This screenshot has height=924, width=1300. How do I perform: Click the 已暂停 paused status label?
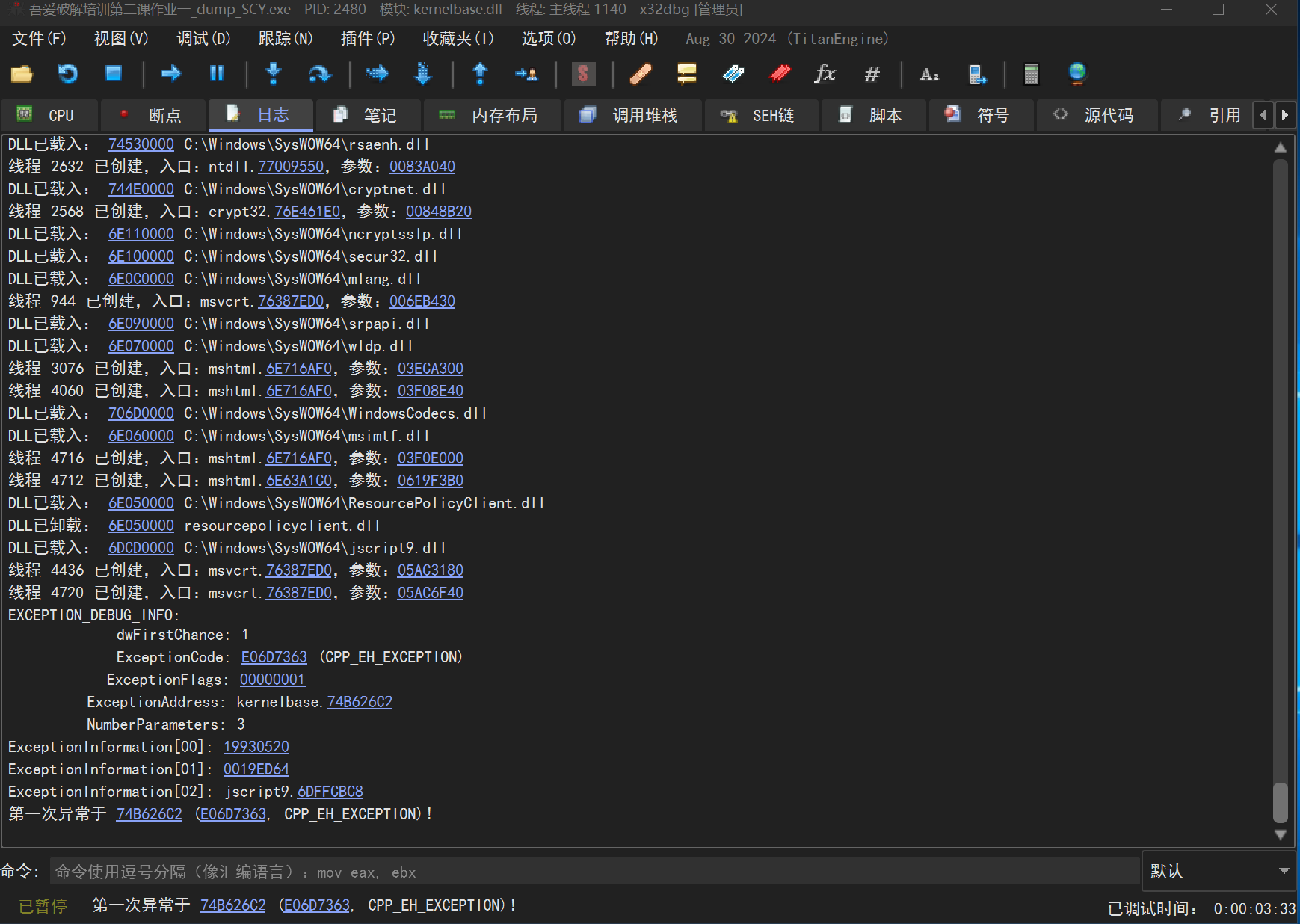(x=43, y=906)
